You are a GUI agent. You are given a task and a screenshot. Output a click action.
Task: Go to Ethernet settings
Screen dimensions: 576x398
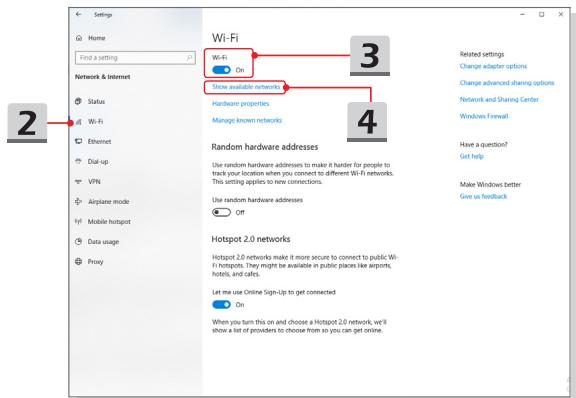(99, 141)
